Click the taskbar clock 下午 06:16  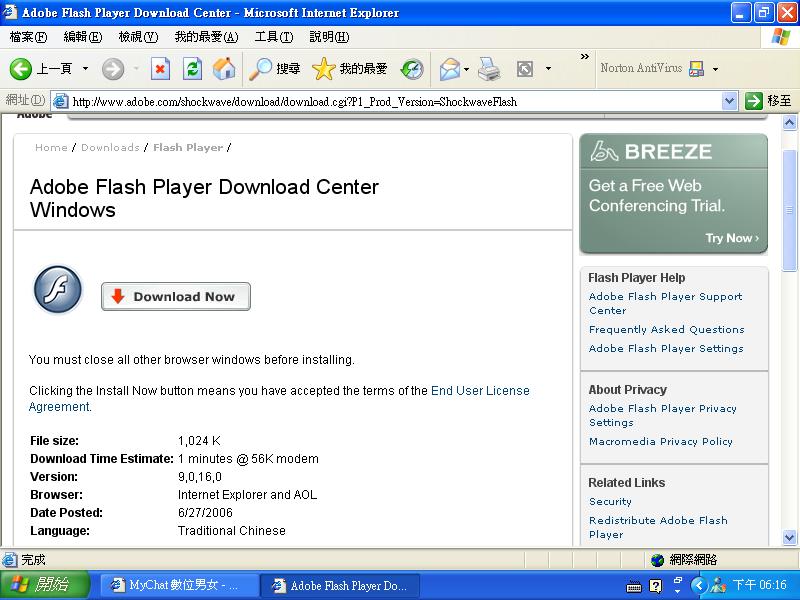(759, 585)
